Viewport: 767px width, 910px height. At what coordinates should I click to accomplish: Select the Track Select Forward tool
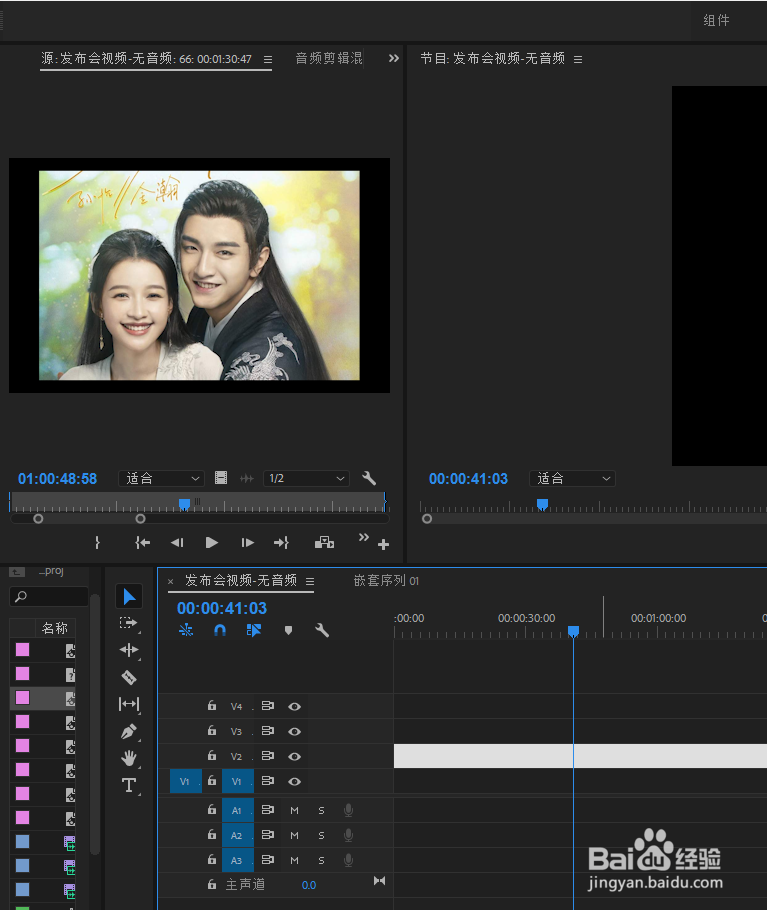point(128,623)
